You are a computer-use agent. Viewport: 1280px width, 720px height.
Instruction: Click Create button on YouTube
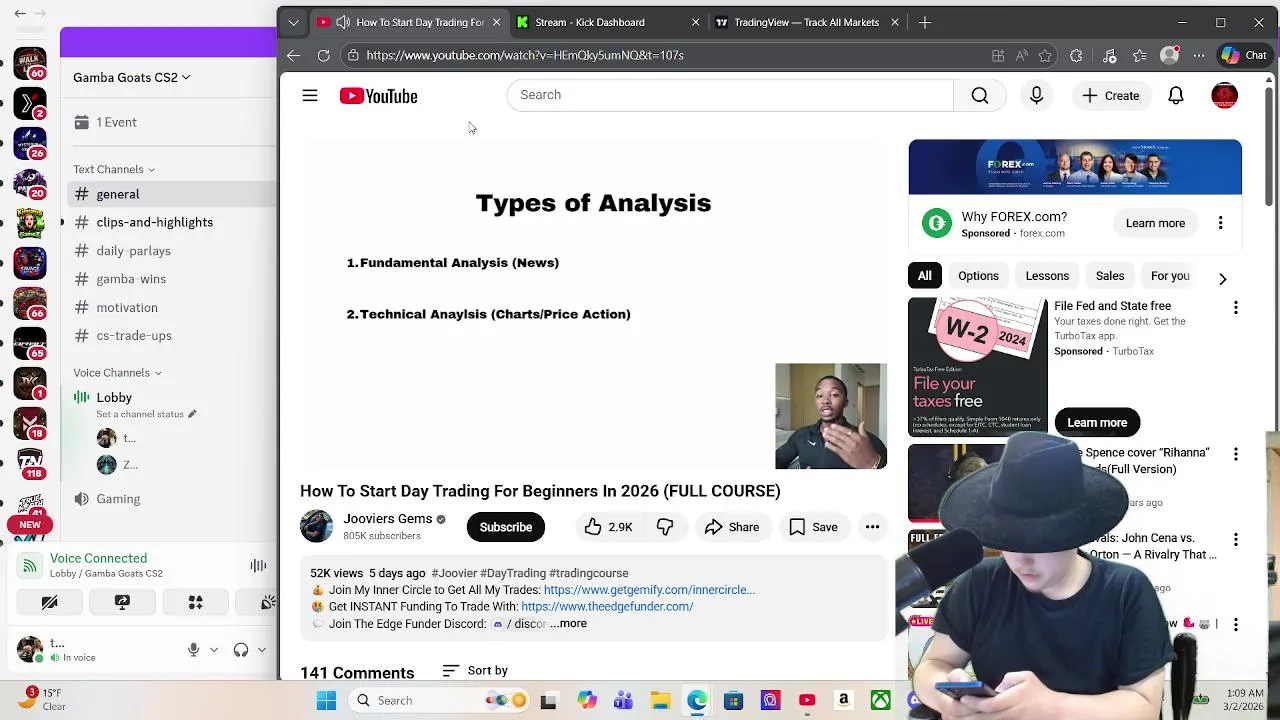[1110, 96]
